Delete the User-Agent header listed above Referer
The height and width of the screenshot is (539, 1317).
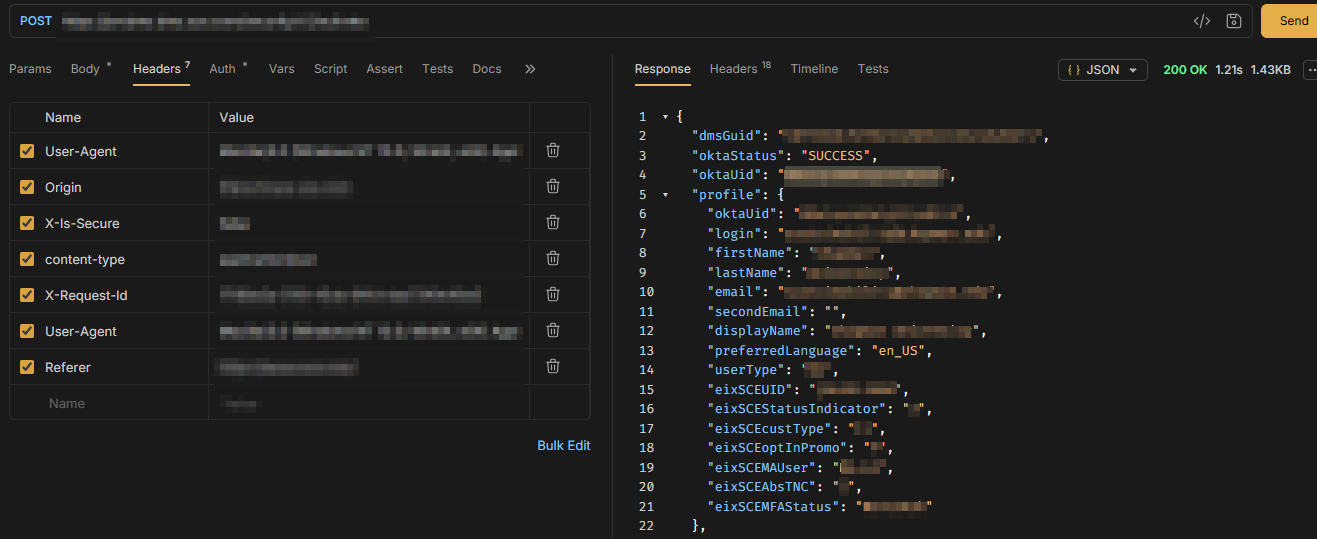[x=552, y=330]
